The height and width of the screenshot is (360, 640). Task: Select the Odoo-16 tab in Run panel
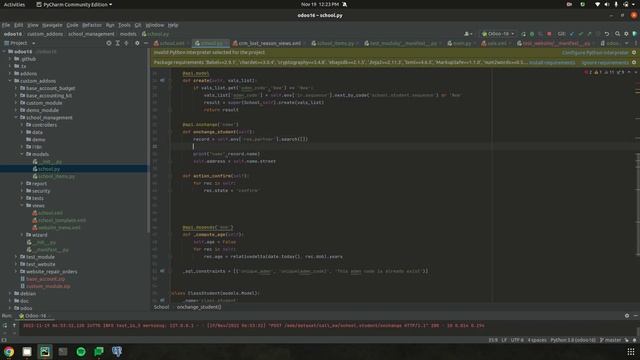point(36,316)
